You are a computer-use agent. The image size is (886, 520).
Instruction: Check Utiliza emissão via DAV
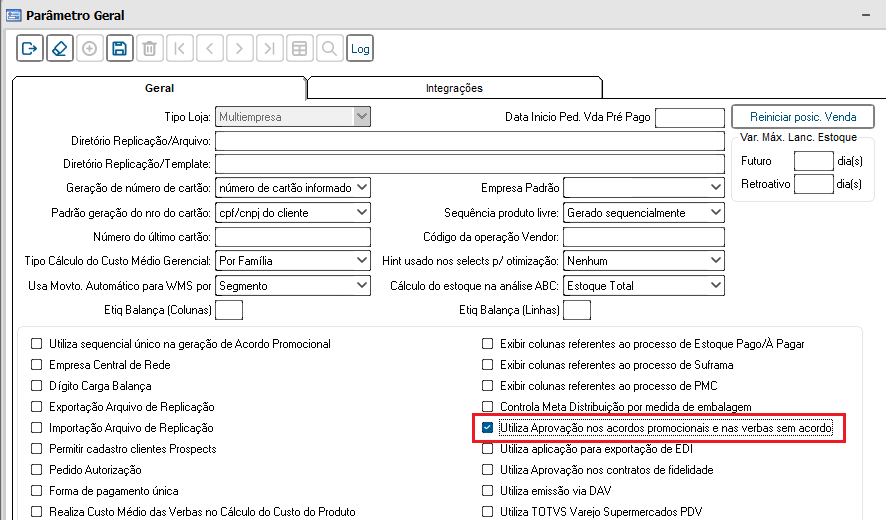pyautogui.click(x=488, y=491)
